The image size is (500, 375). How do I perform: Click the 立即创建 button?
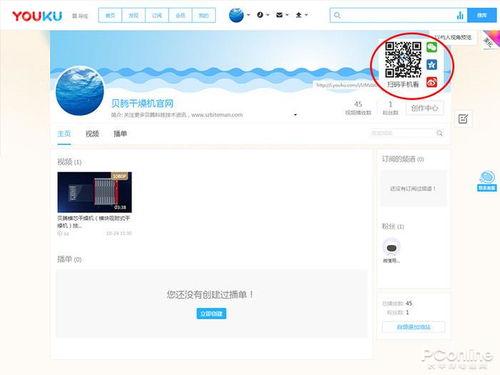(x=211, y=314)
